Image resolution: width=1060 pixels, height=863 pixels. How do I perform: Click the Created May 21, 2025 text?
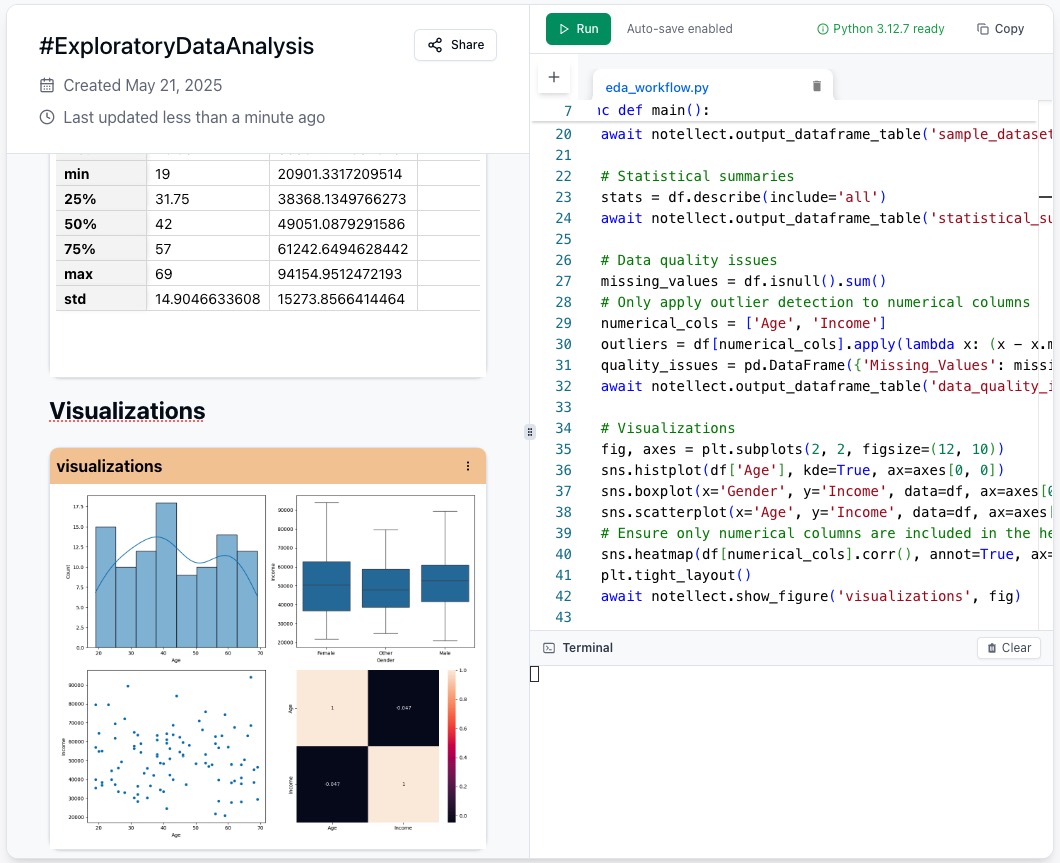[x=143, y=85]
